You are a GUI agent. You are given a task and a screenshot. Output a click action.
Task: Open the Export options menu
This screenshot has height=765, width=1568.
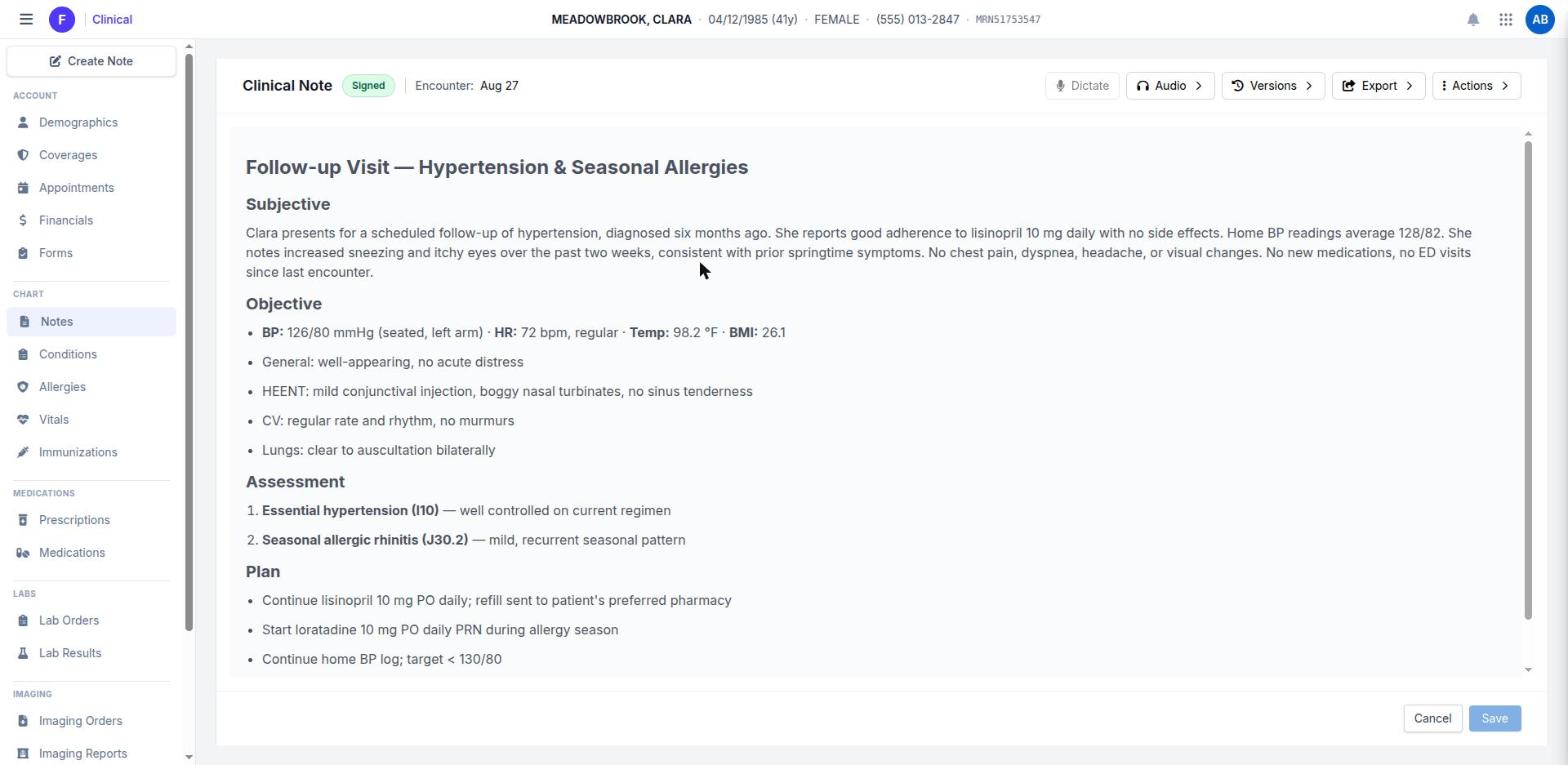coord(1378,86)
